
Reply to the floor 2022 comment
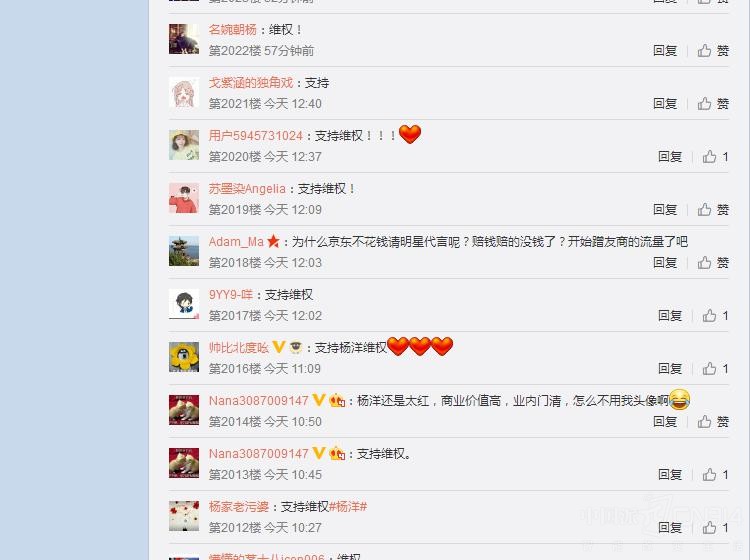click(665, 51)
